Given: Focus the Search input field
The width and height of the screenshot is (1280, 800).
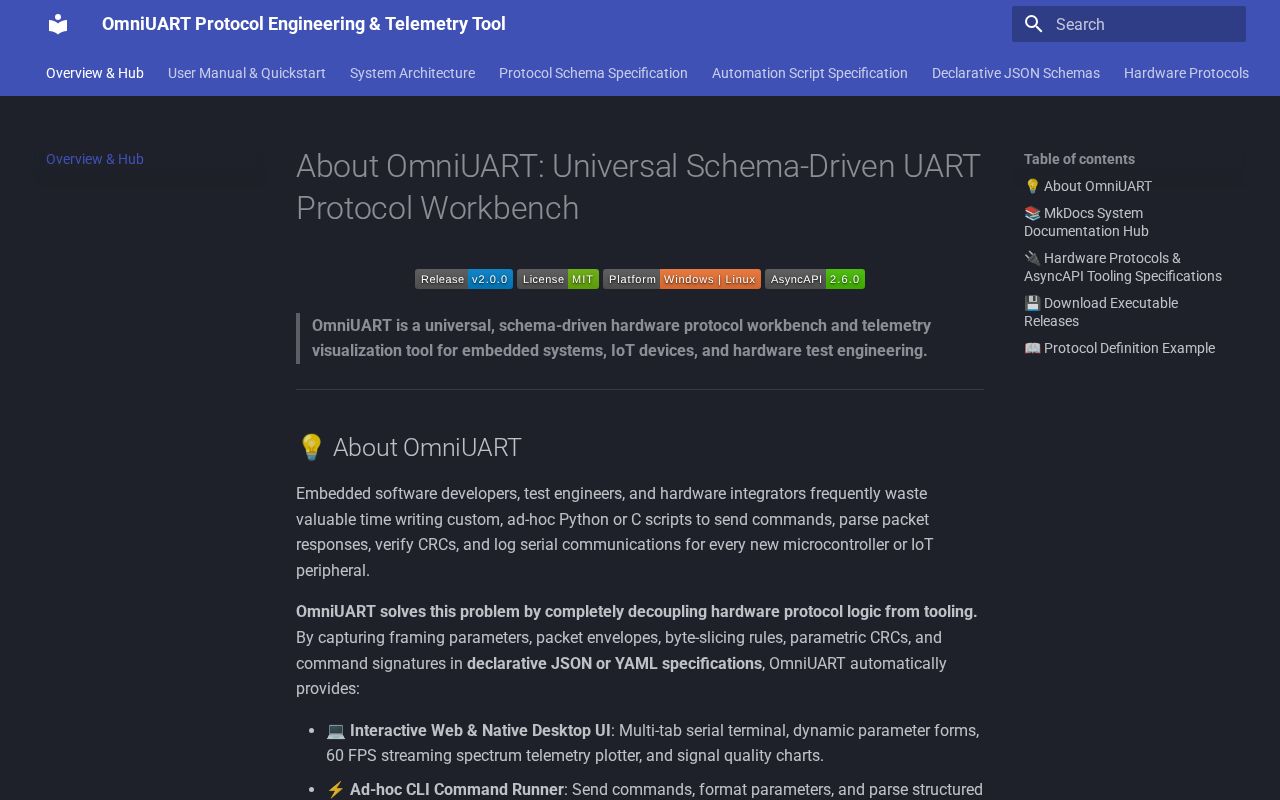Looking at the screenshot, I should (x=1129, y=24).
